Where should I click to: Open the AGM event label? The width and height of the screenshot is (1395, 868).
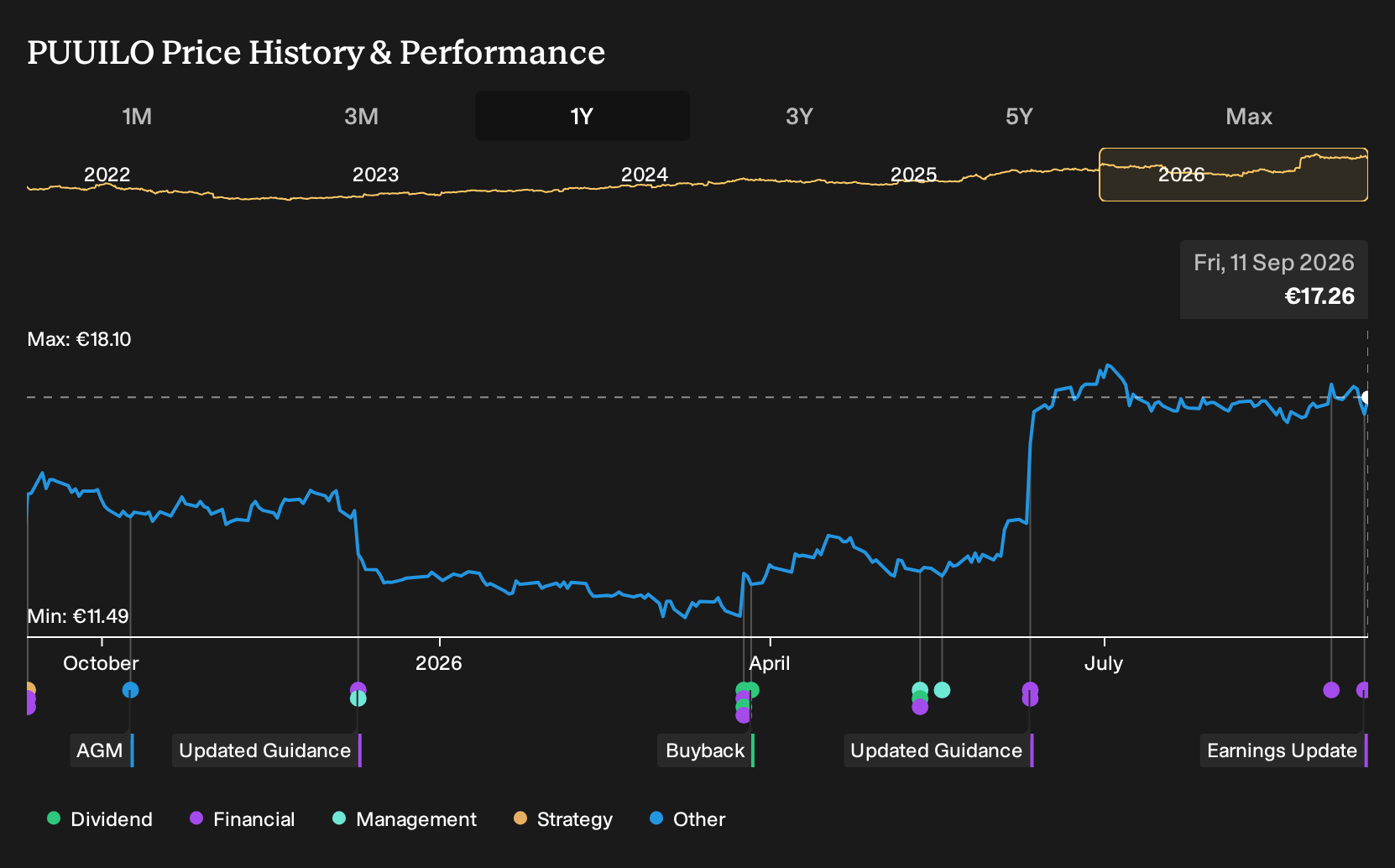point(102,750)
